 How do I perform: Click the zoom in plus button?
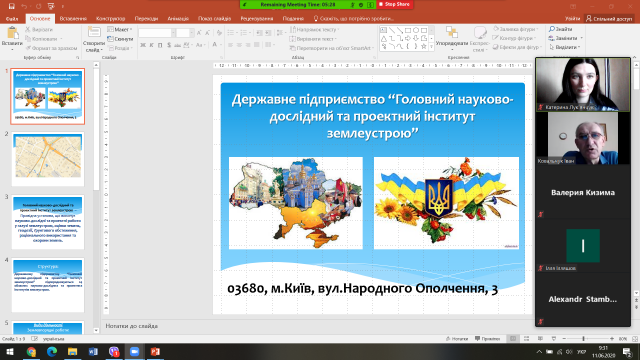[612, 339]
